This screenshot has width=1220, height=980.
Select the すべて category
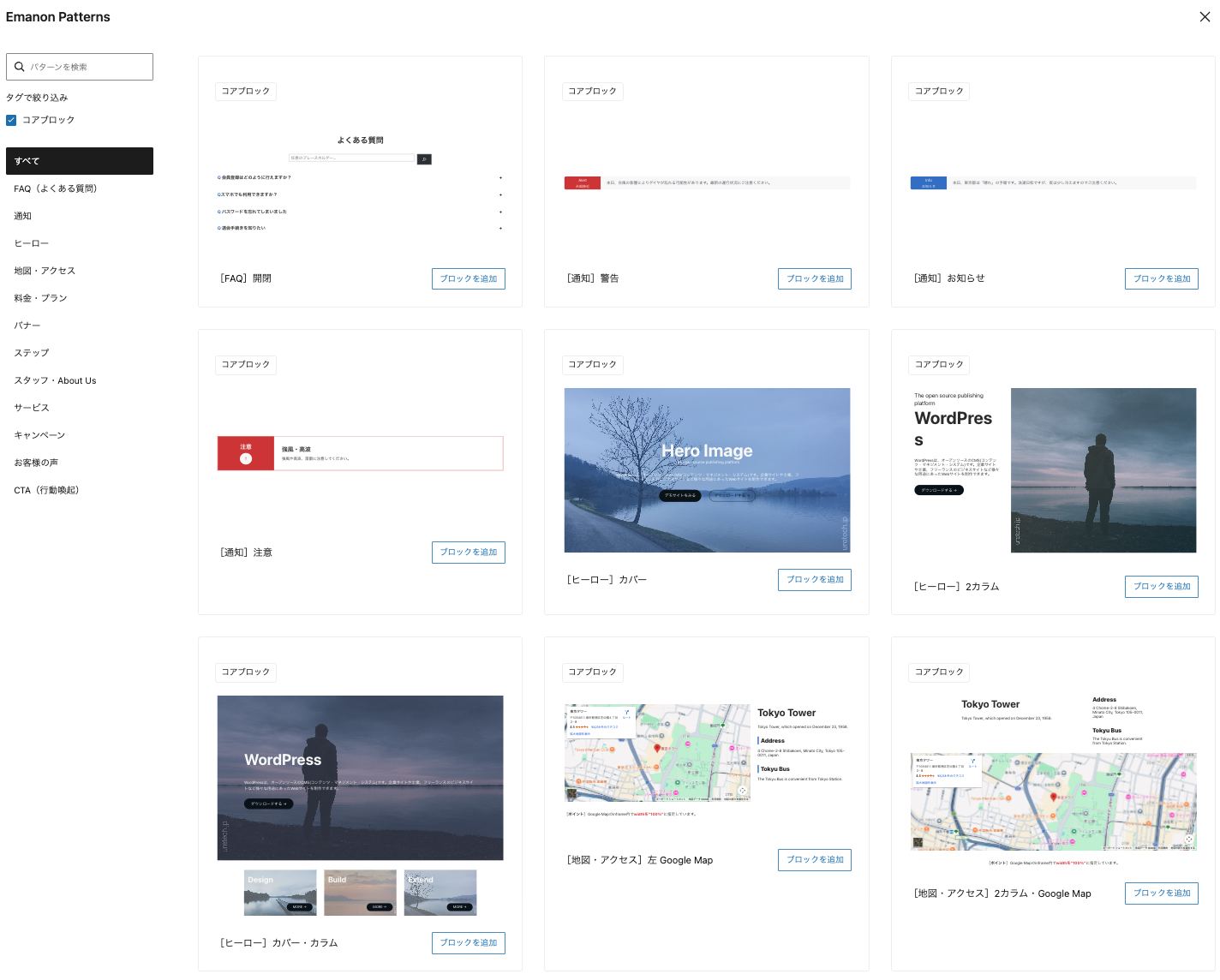click(x=79, y=161)
